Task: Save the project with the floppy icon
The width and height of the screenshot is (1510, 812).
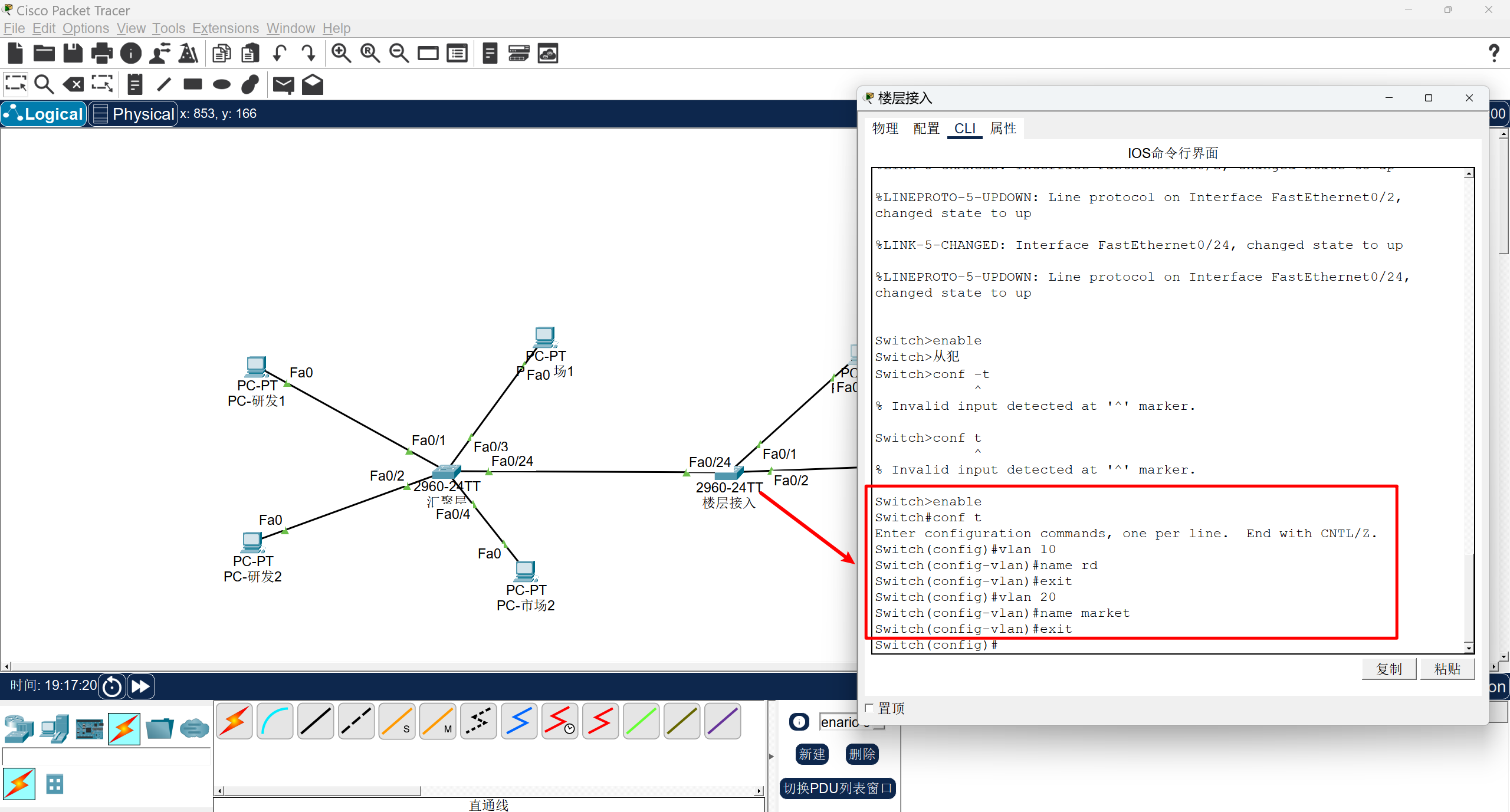Action: (x=73, y=53)
